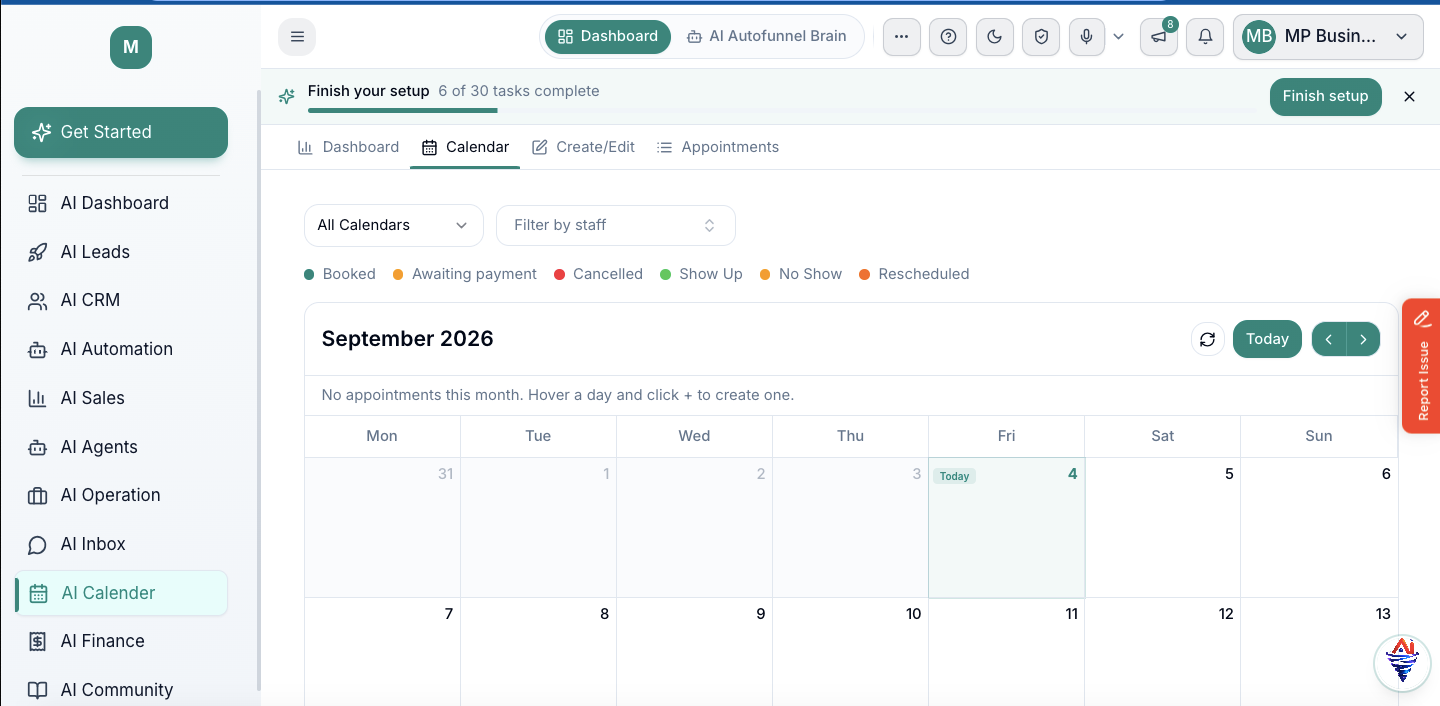1440x706 pixels.
Task: Click the Sat column header
Action: coord(1163,436)
